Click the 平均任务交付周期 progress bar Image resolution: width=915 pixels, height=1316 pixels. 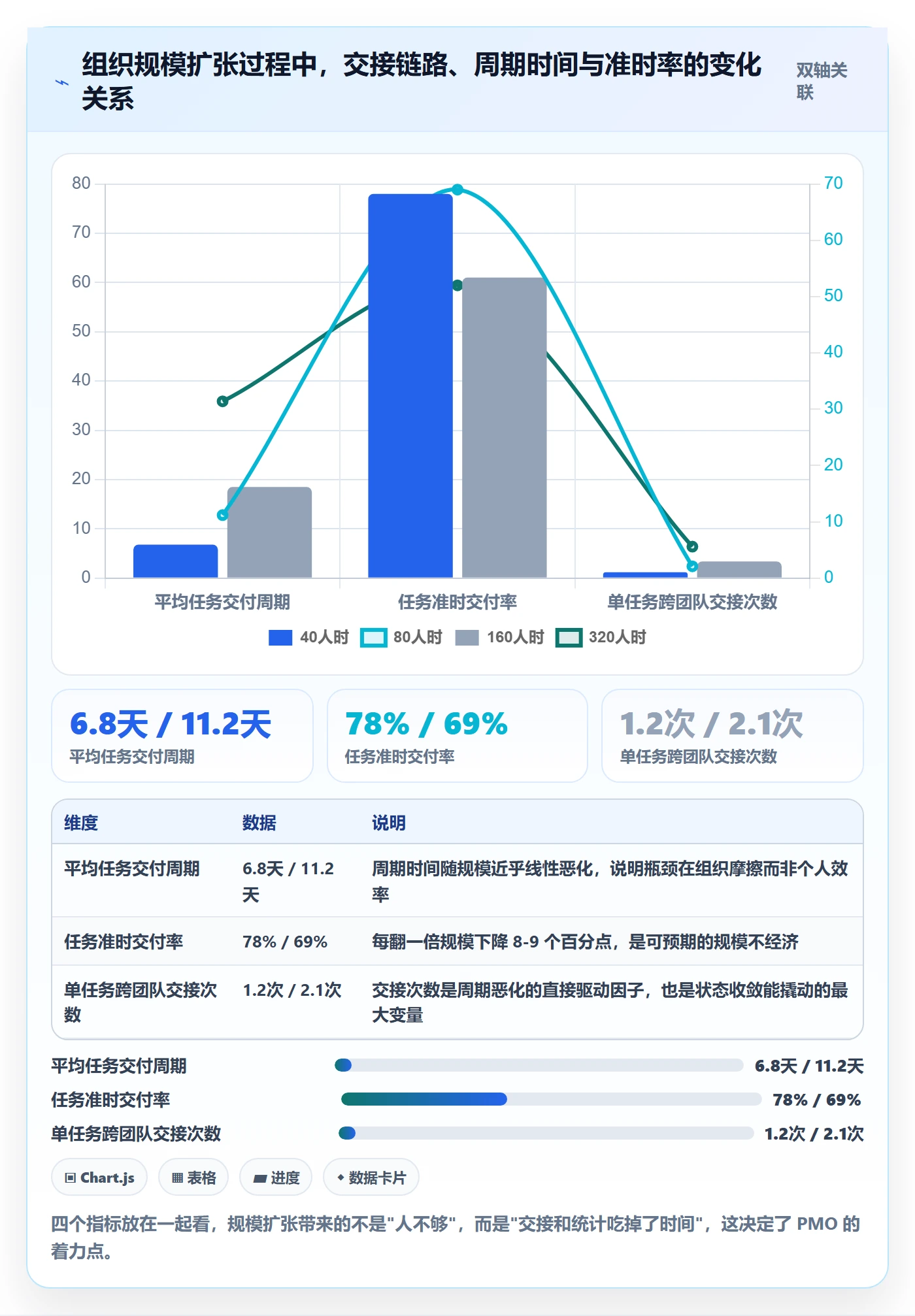click(539, 1065)
